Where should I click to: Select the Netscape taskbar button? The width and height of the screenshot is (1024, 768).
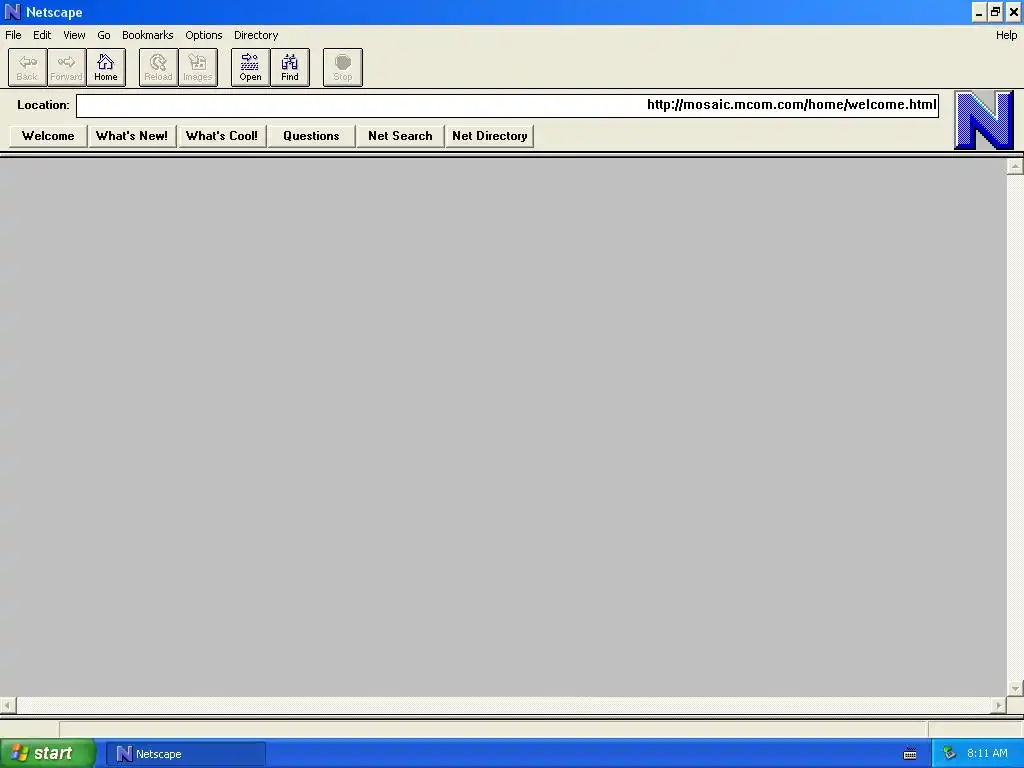point(185,754)
